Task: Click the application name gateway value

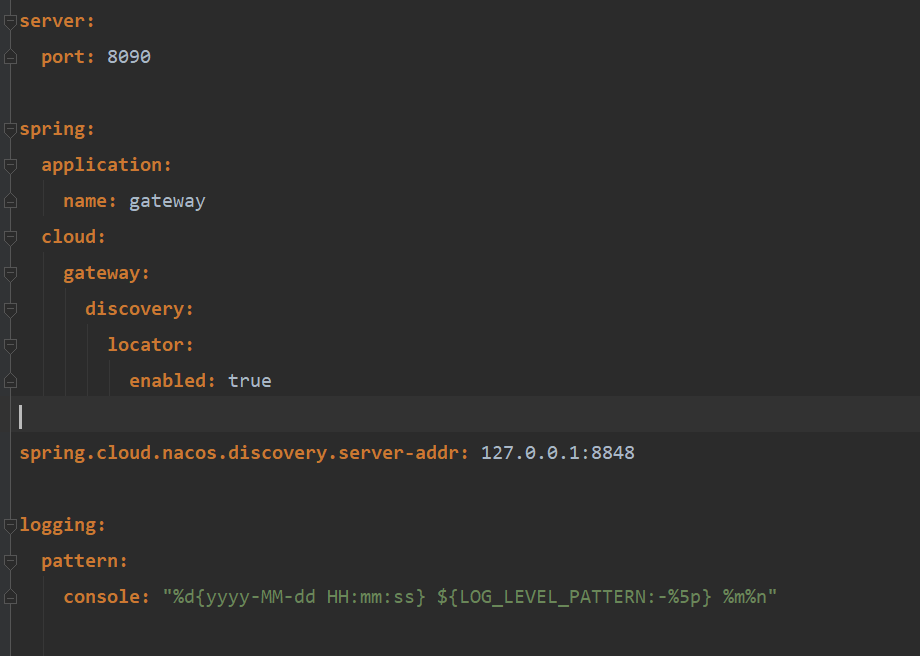Action: click(166, 200)
